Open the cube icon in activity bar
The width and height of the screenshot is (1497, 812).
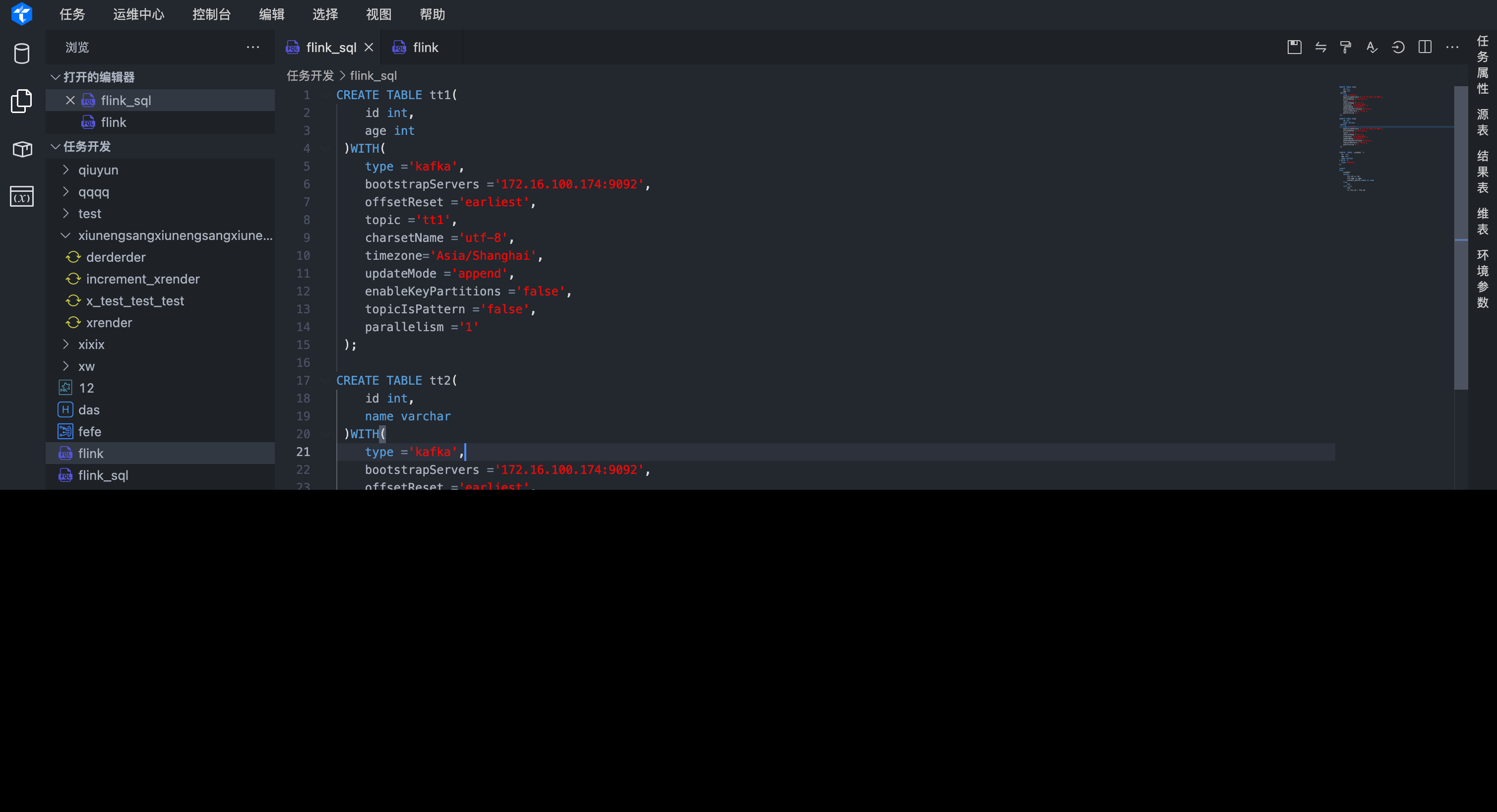tap(21, 149)
